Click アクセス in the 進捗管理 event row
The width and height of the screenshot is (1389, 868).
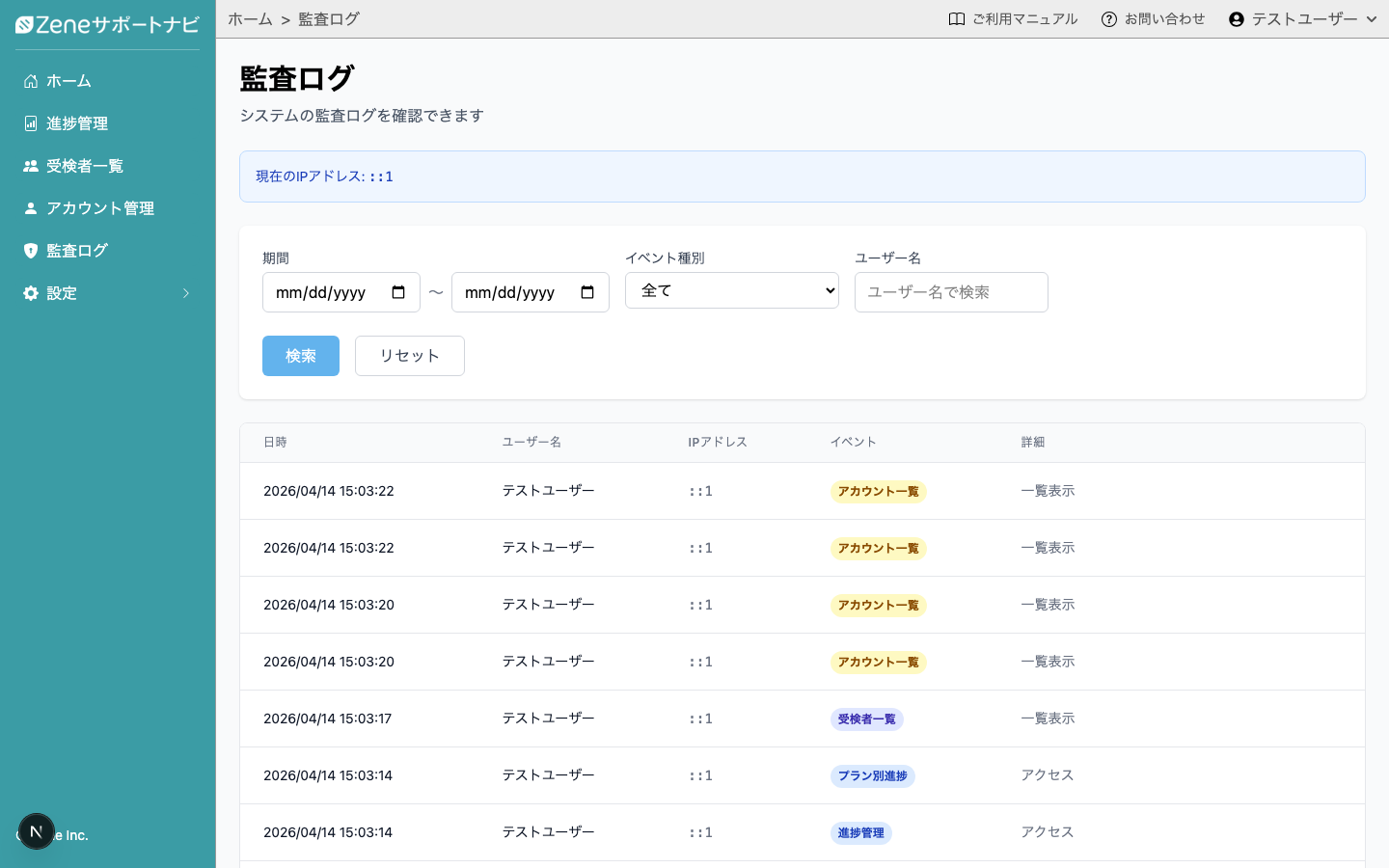coord(1048,832)
